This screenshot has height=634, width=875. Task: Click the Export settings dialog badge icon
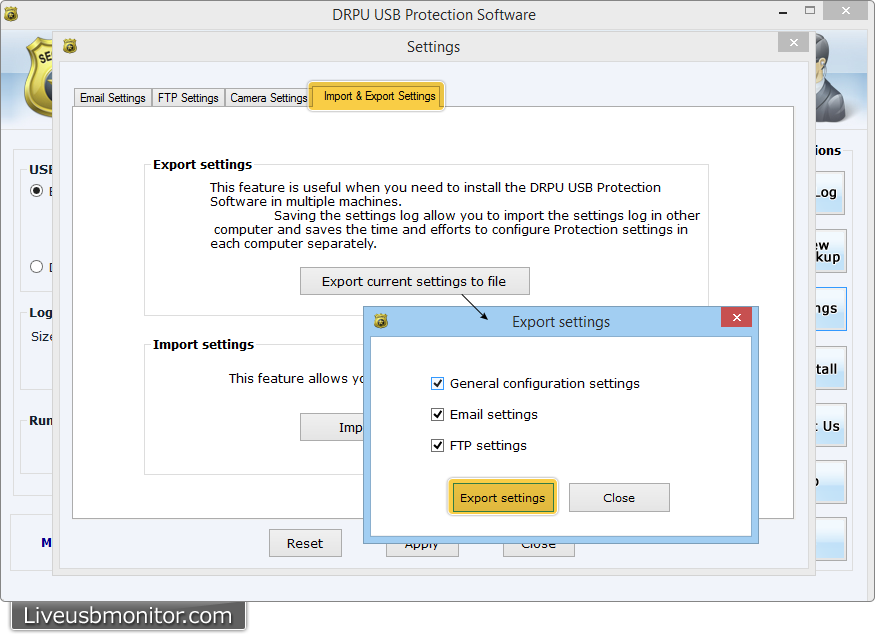click(x=381, y=321)
